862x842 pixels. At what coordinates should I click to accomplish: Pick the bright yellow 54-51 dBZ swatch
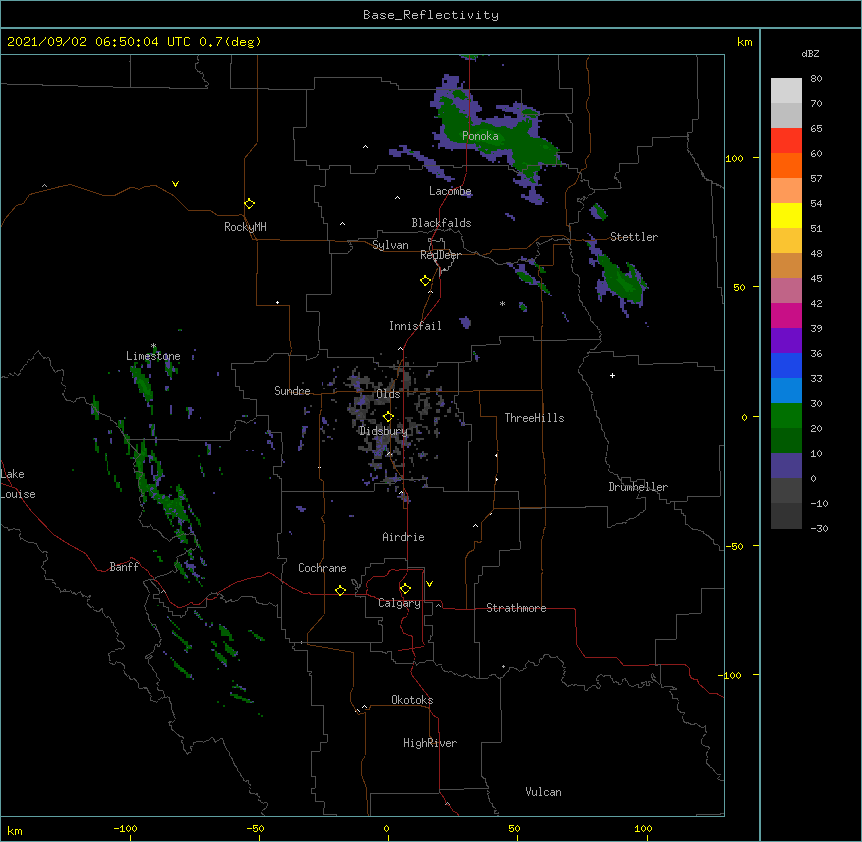[786, 215]
